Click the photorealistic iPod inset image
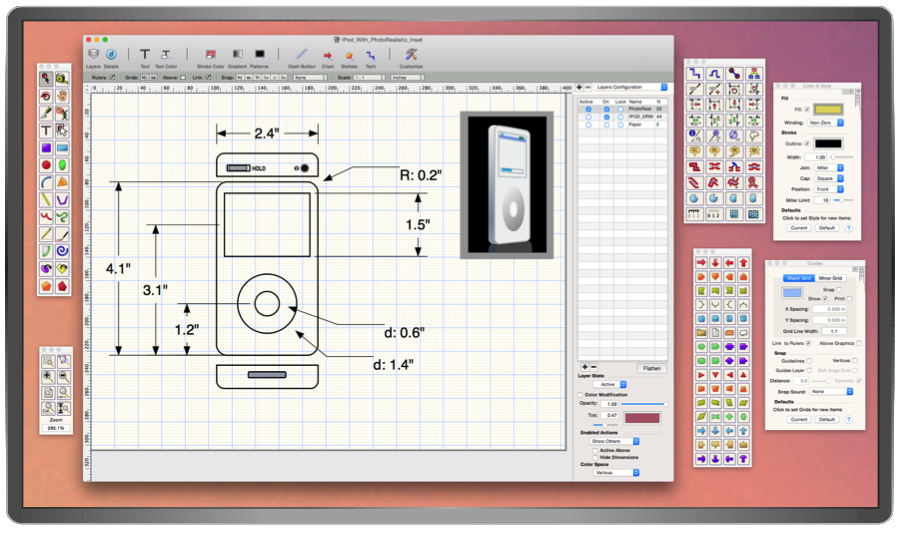Screen dimensions: 900x550 click(x=507, y=185)
